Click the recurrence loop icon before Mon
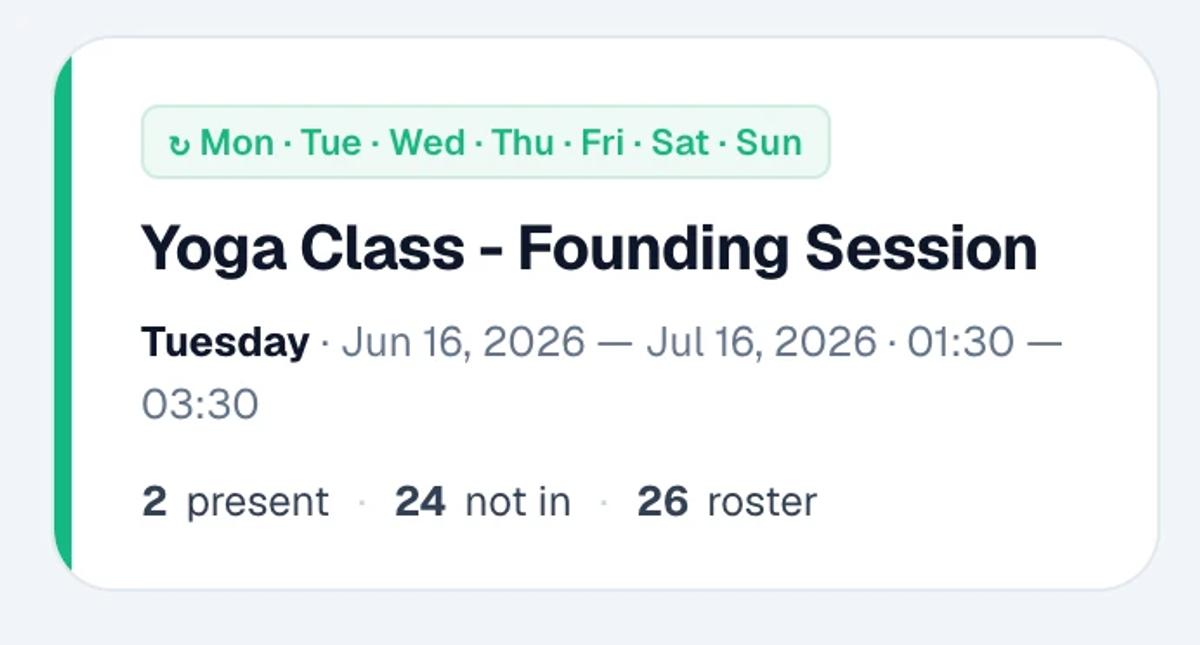 click(x=180, y=145)
